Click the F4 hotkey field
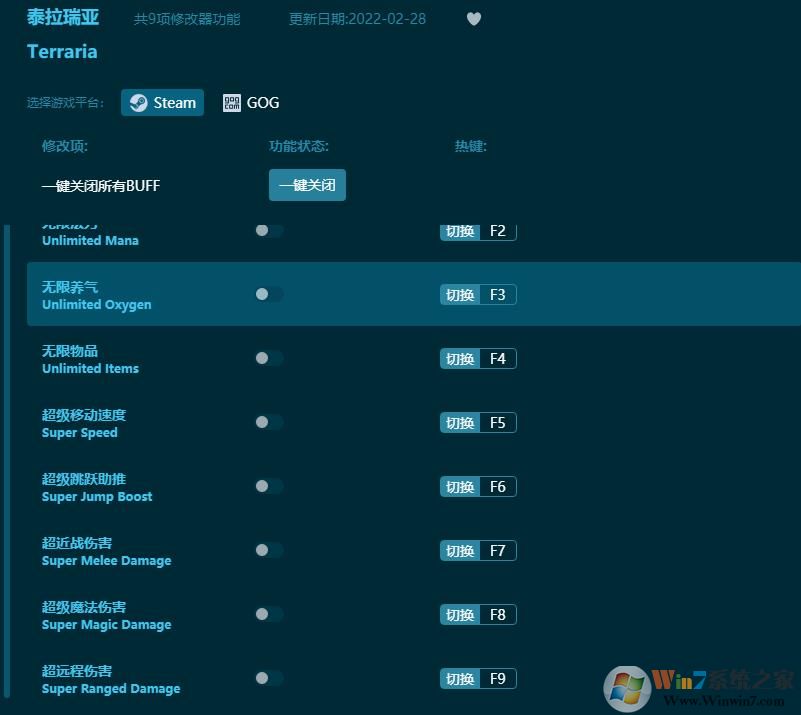Image resolution: width=801 pixels, height=715 pixels. click(x=498, y=359)
